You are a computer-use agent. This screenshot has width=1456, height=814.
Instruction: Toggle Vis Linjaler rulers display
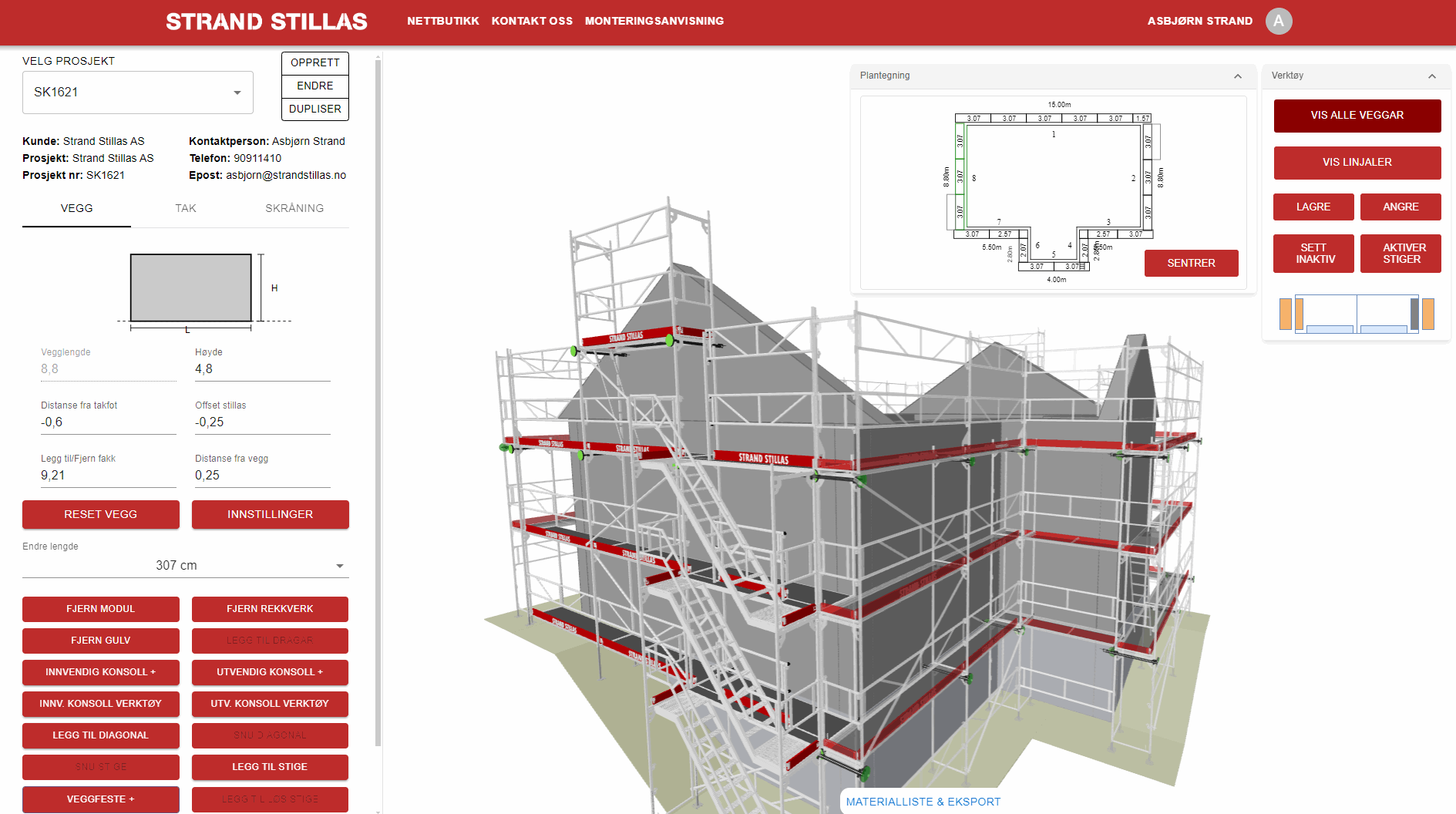point(1357,163)
